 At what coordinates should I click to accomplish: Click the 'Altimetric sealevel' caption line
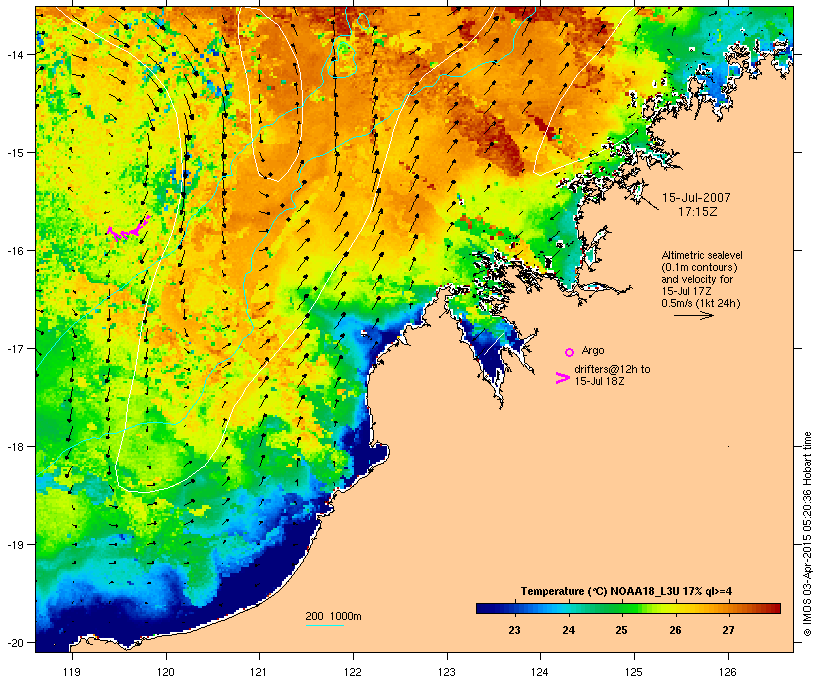[702, 255]
